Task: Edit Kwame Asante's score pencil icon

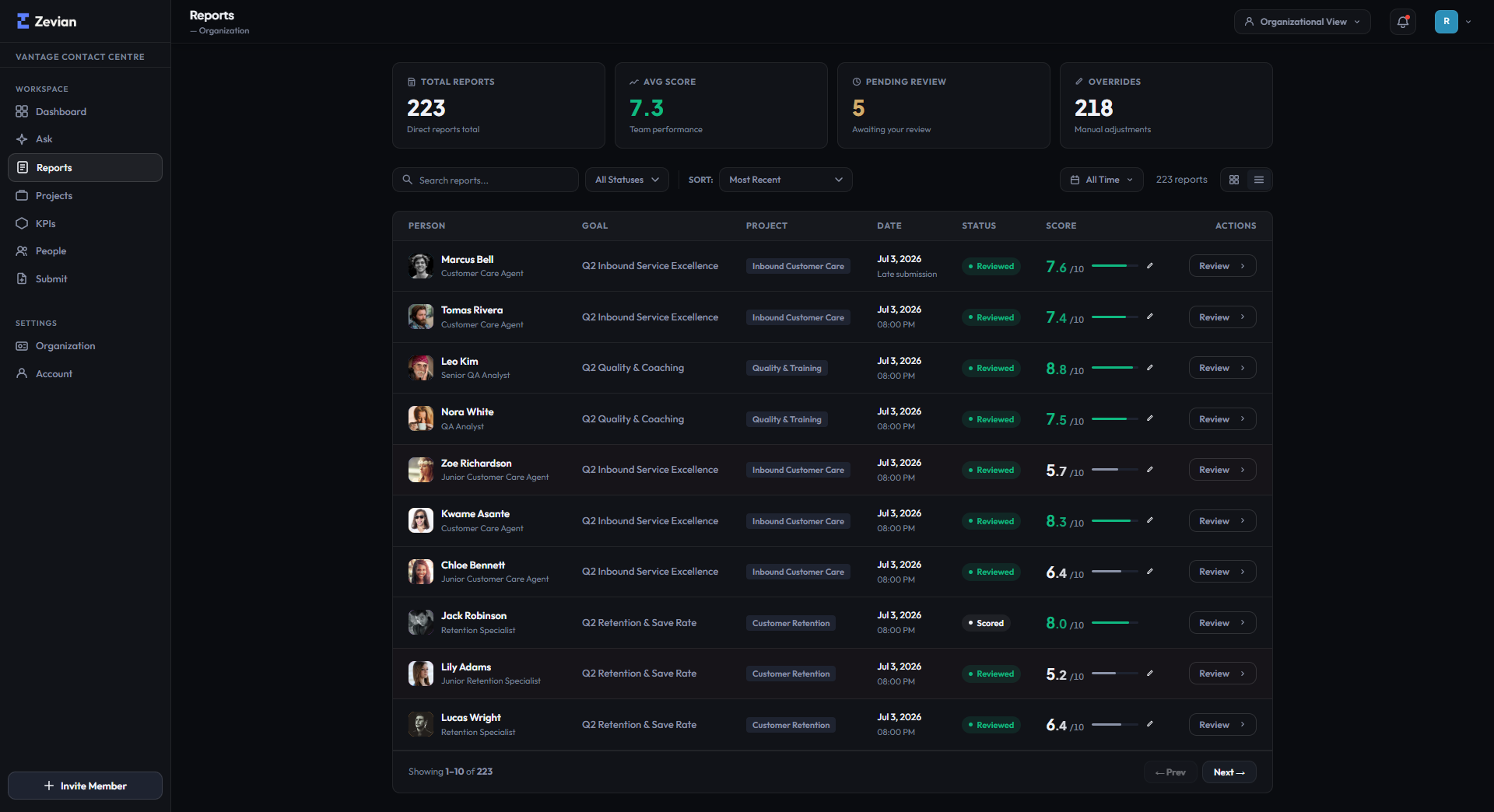Action: point(1150,520)
